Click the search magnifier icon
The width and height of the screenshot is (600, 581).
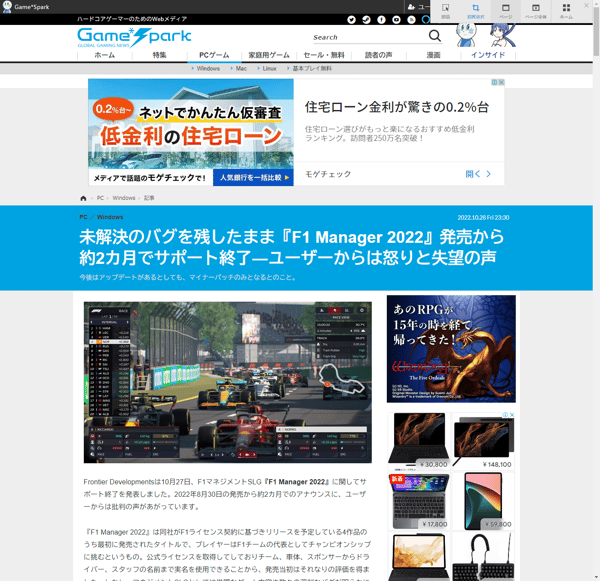click(x=435, y=36)
